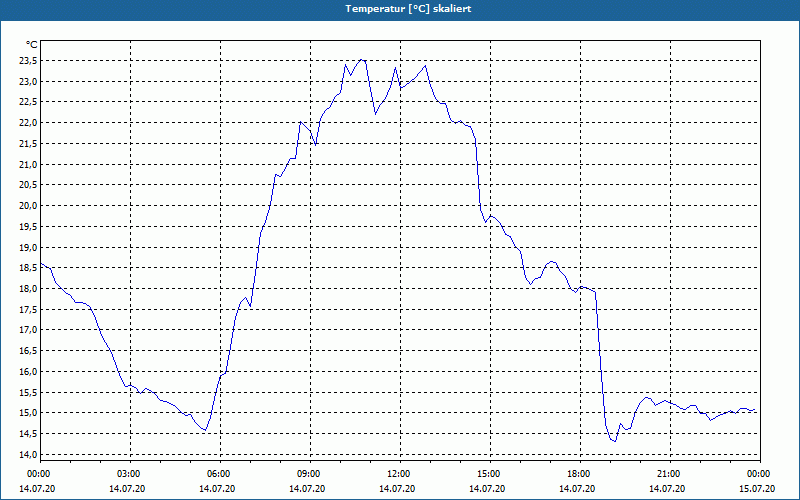Image resolution: width=800 pixels, height=500 pixels.
Task: Select the 23,5 y-axis value
Action: click(x=28, y=61)
